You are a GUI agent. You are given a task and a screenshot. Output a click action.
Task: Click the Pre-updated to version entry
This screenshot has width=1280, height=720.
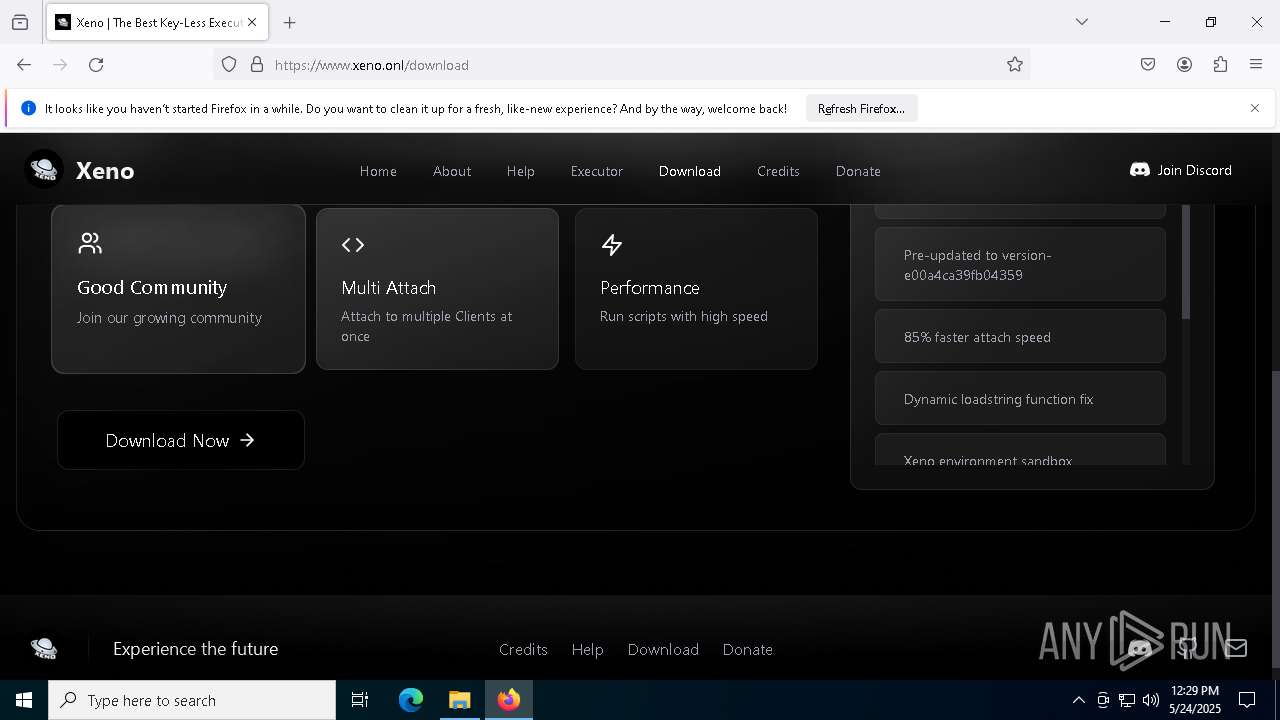(1020, 265)
